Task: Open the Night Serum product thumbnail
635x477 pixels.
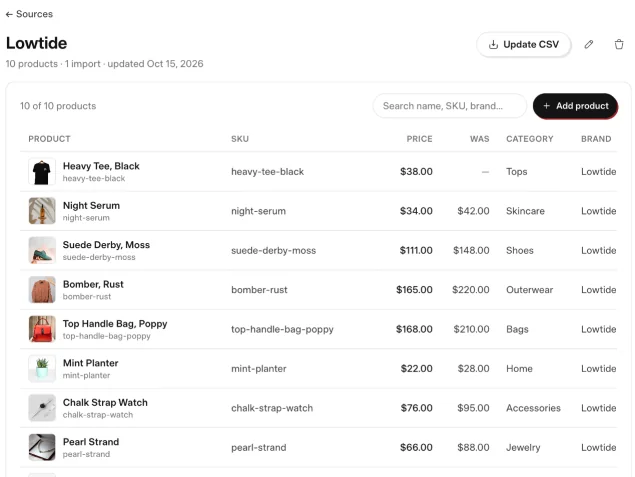Action: [42, 211]
